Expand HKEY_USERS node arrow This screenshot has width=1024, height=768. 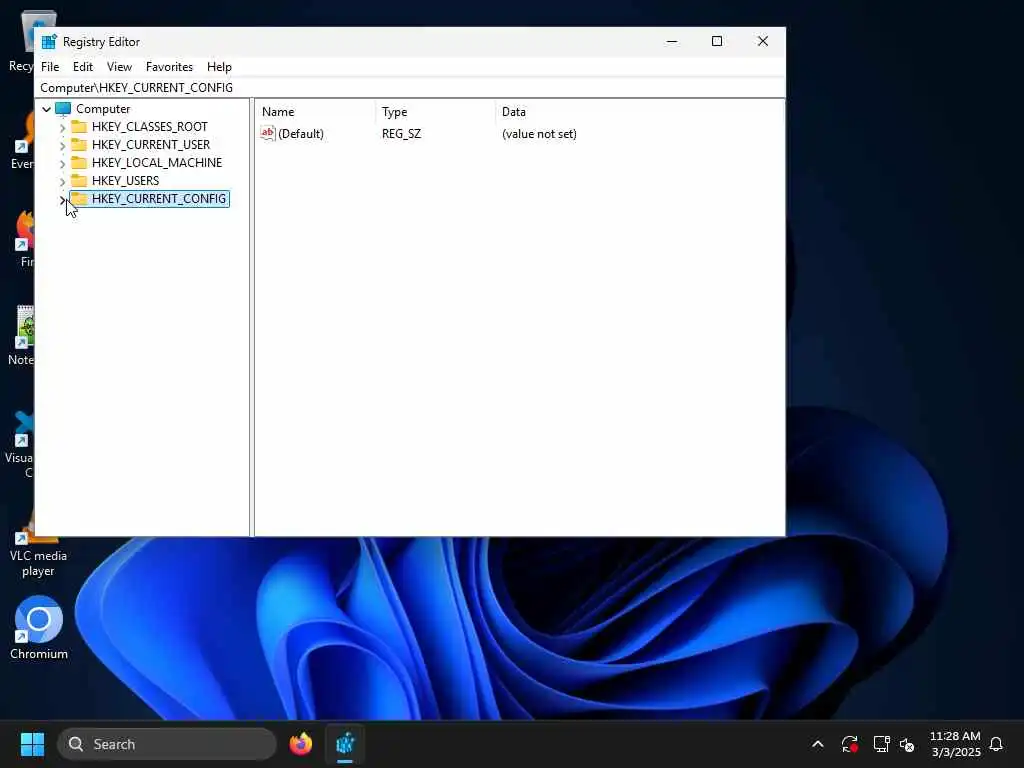coord(62,181)
